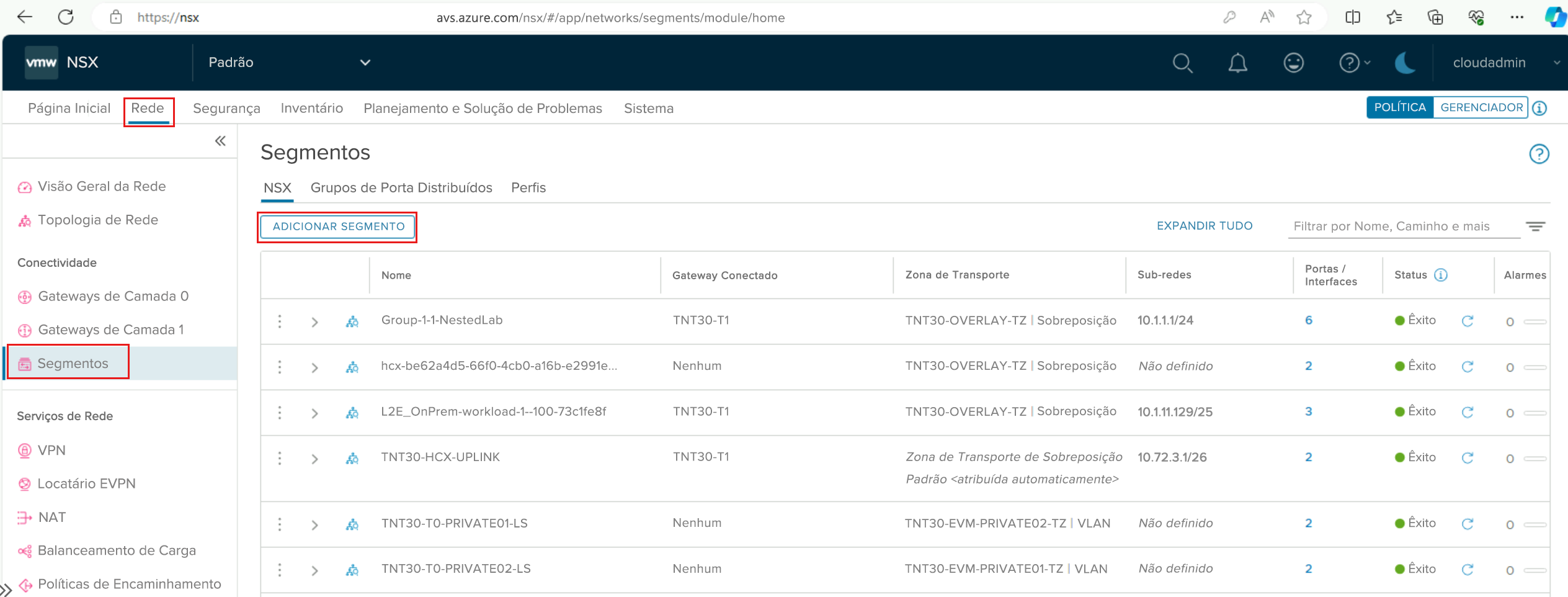Toggle dark mode moon icon
Screen dimensions: 1568x597
coord(1405,63)
